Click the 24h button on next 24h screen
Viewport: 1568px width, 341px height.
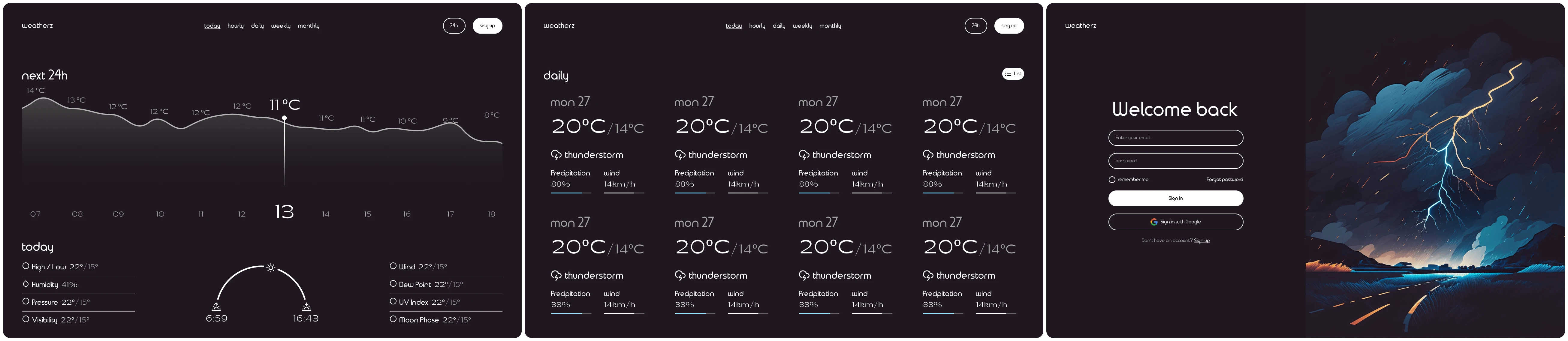[454, 25]
